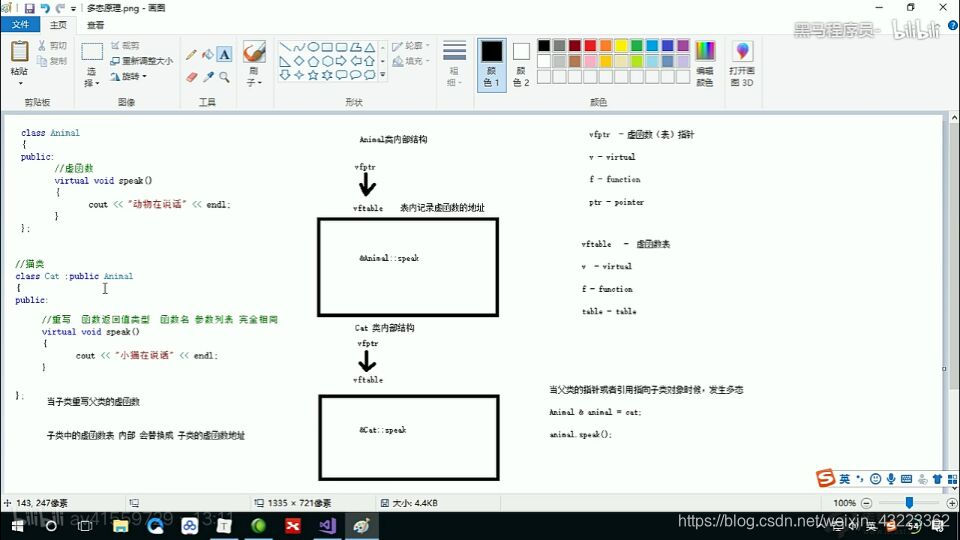Open Visual Studio from the taskbar
The width and height of the screenshot is (960, 540).
click(x=327, y=526)
